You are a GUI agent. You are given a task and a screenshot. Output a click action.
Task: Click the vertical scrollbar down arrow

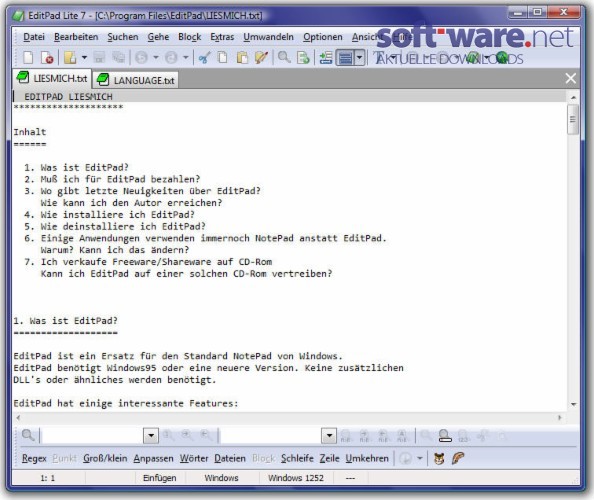coord(573,405)
